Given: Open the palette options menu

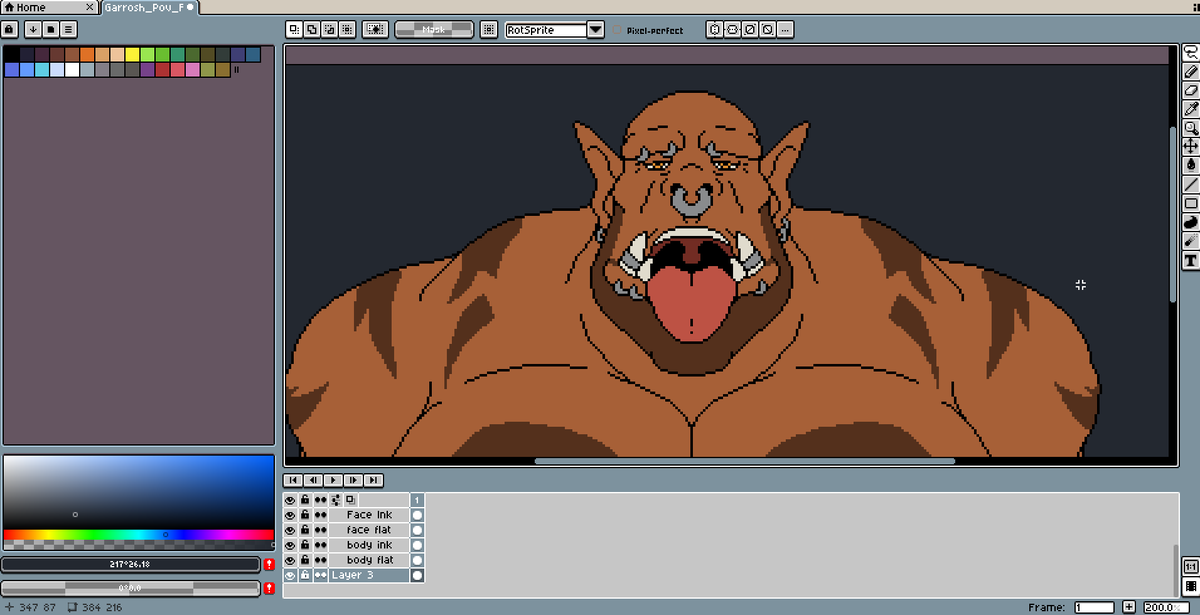Looking at the screenshot, I should tap(69, 30).
